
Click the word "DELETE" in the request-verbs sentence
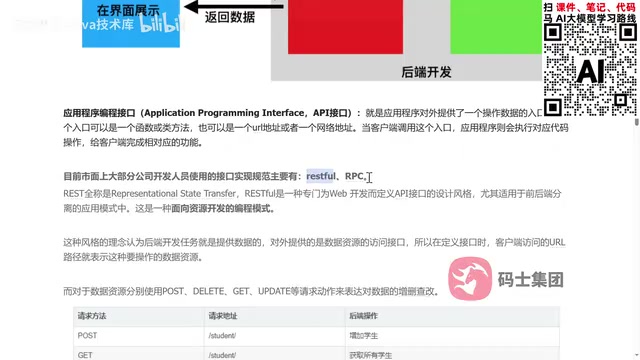click(x=208, y=291)
